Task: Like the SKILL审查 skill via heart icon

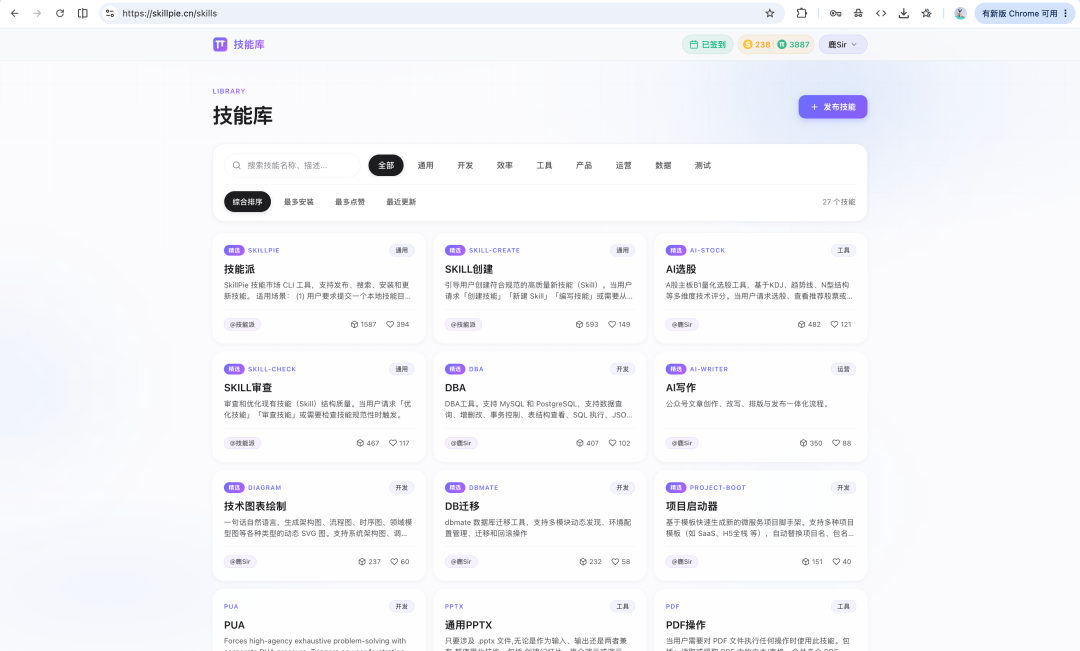Action: (393, 443)
